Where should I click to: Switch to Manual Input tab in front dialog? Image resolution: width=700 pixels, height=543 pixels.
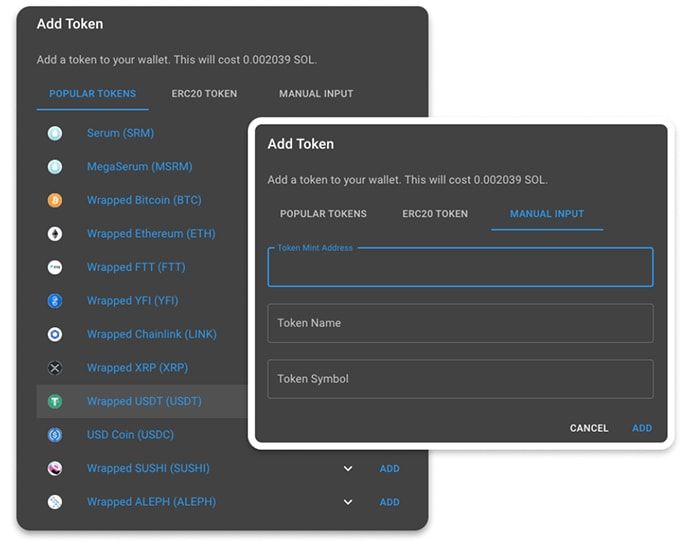[546, 214]
